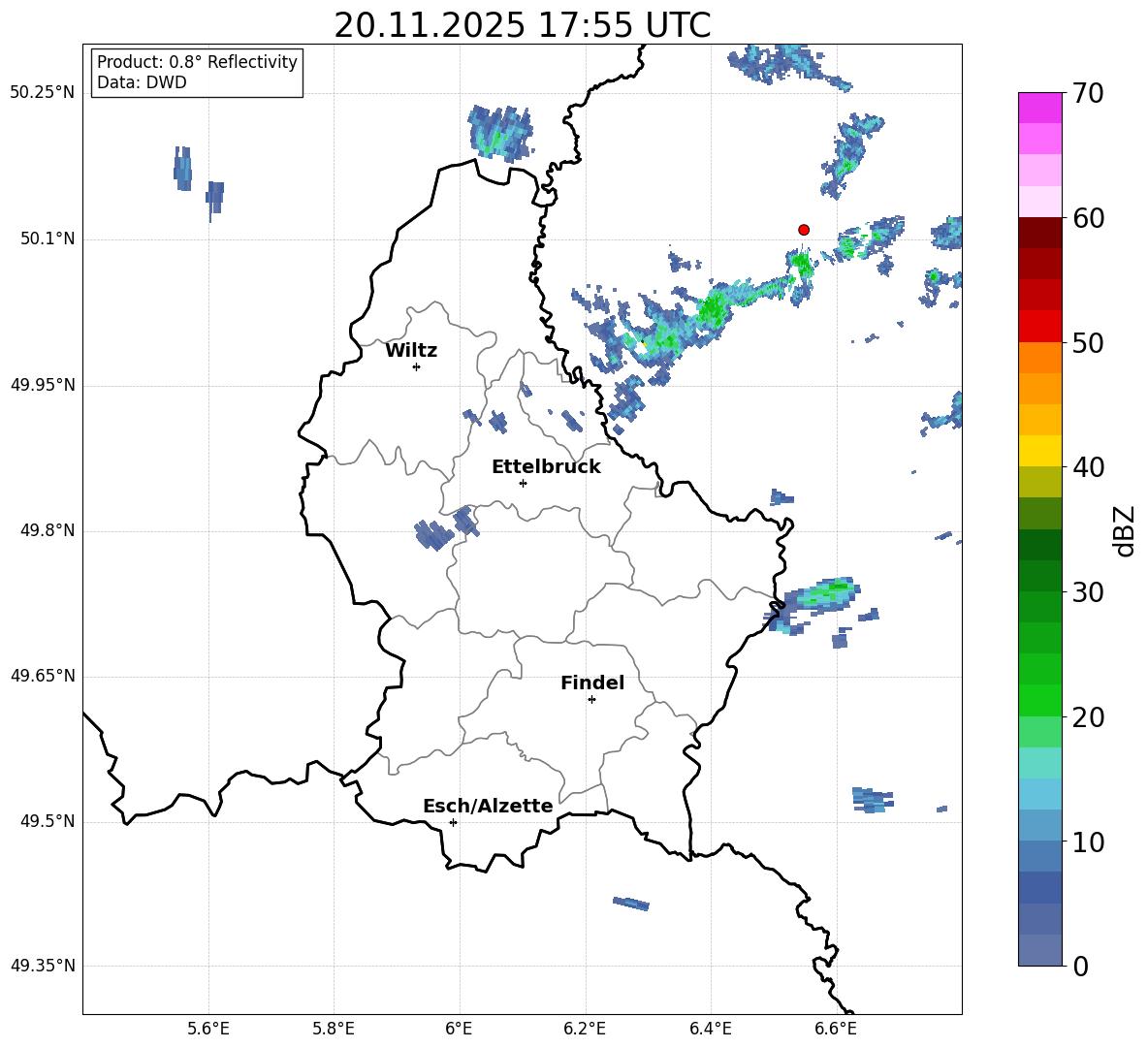
Task: Click the colorbar tick label 60
Action: (x=1088, y=218)
